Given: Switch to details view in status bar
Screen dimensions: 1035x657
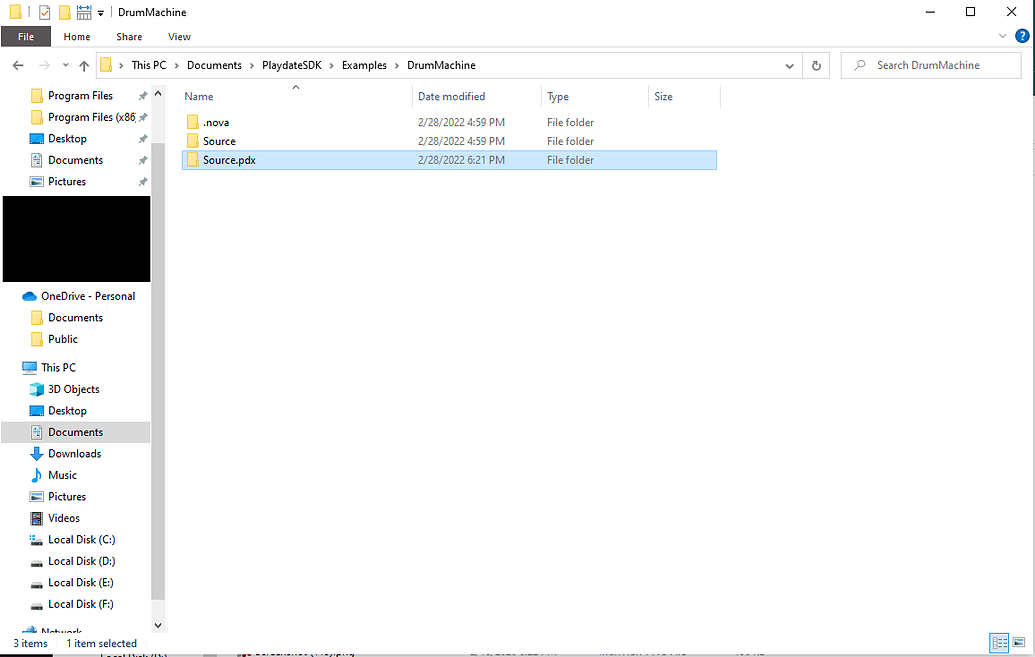Looking at the screenshot, I should tap(999, 643).
